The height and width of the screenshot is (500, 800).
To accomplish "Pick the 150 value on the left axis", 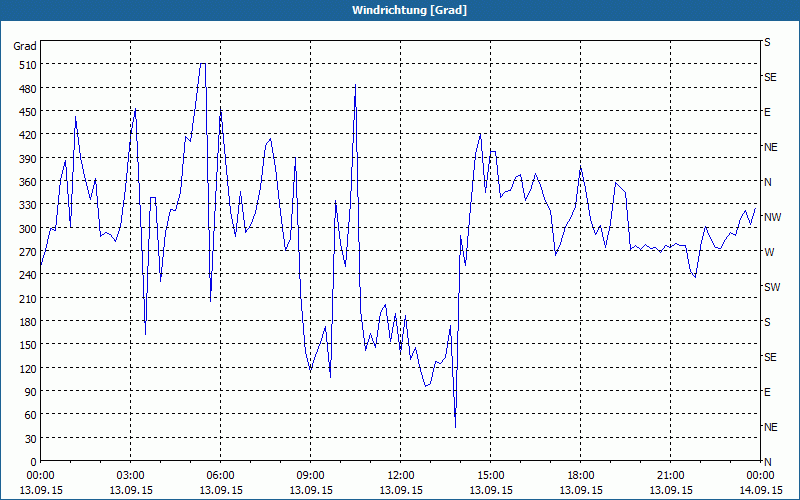I will tap(28, 345).
